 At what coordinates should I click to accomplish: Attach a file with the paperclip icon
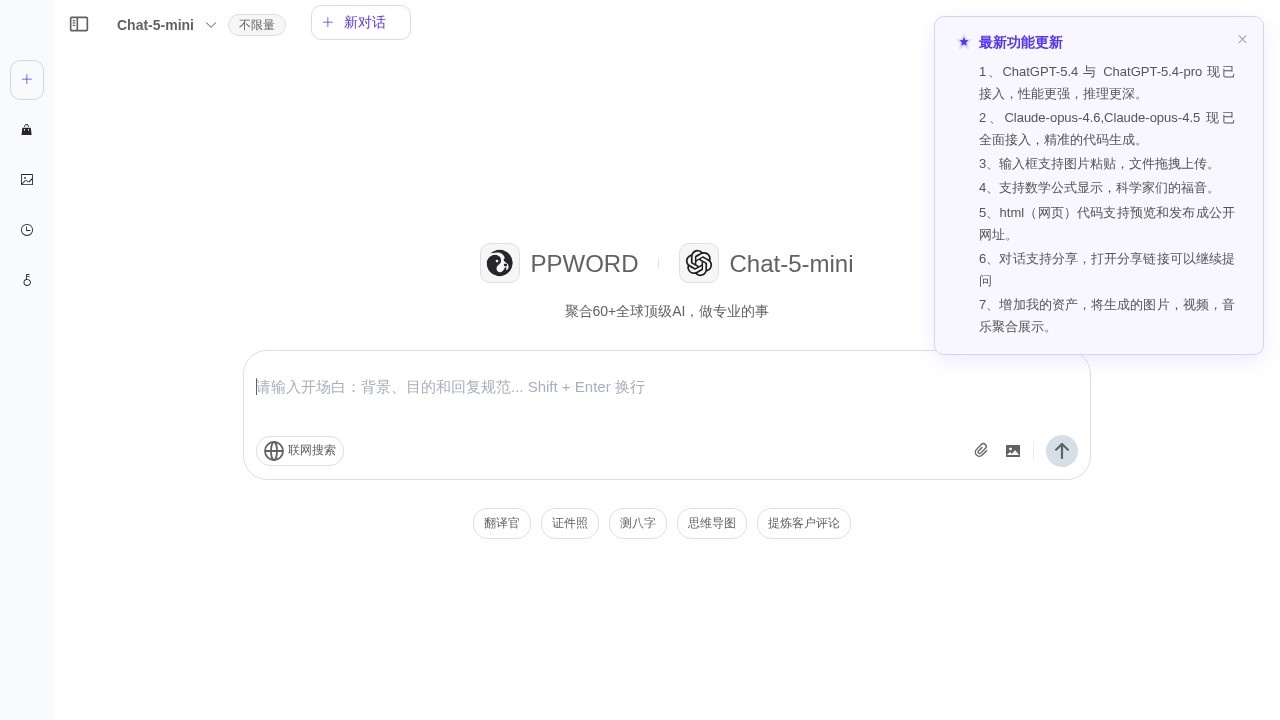click(981, 451)
